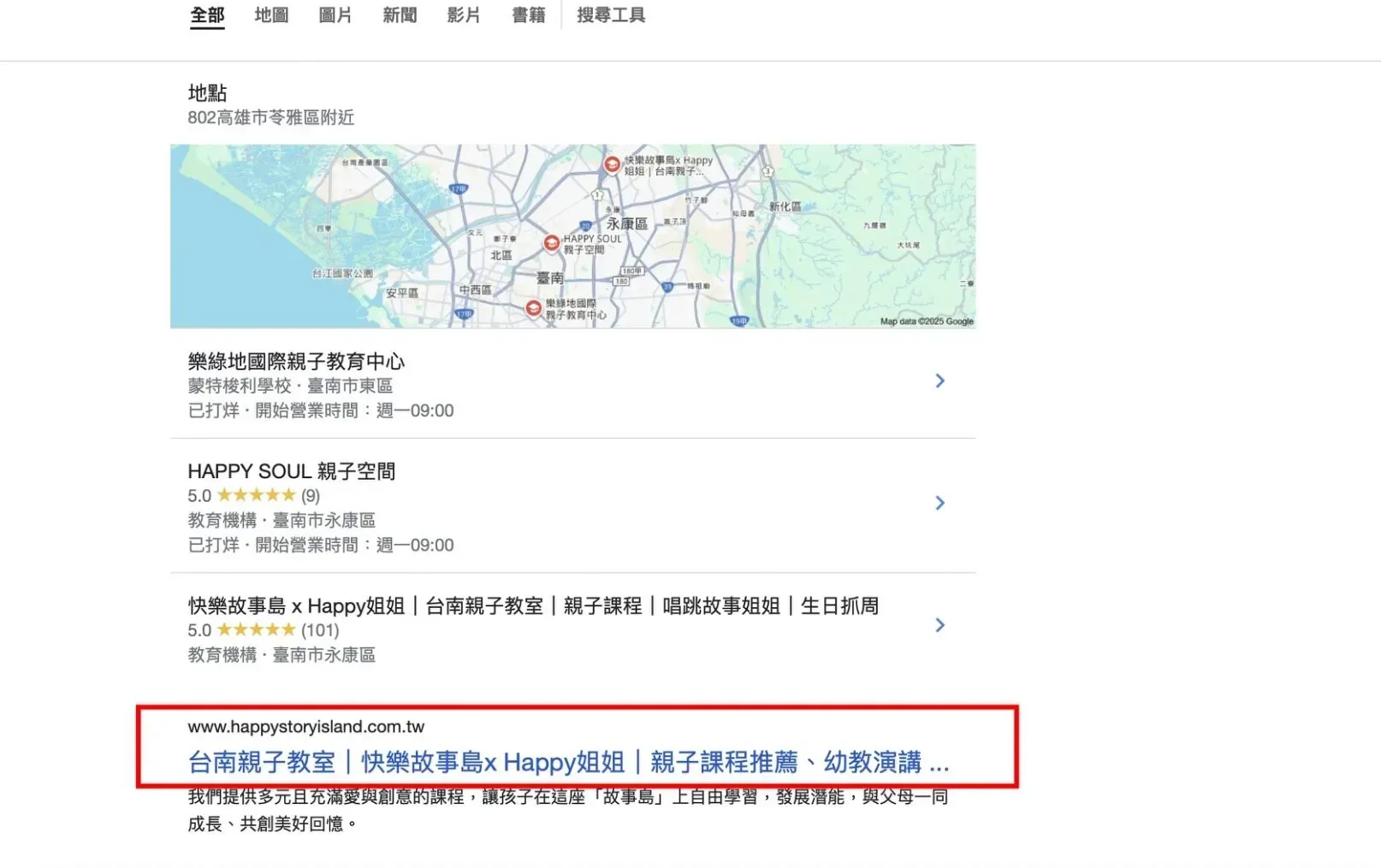Open 台南親子教室｜快樂故事島x Happy姐姐 result link
Viewport: 1381px width, 868px height.
click(568, 762)
